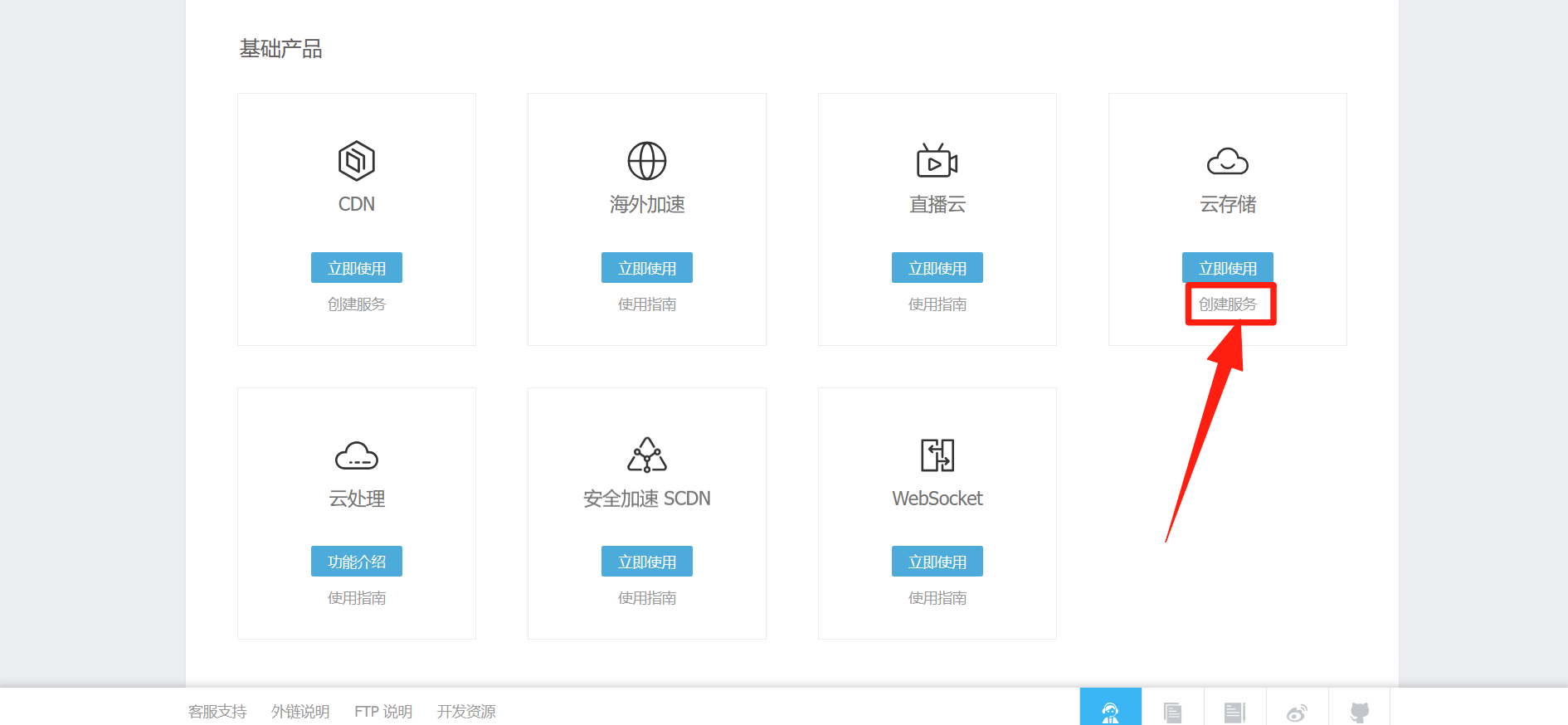Open 使用指南 link under 直播云
1568x725 pixels.
click(x=937, y=304)
